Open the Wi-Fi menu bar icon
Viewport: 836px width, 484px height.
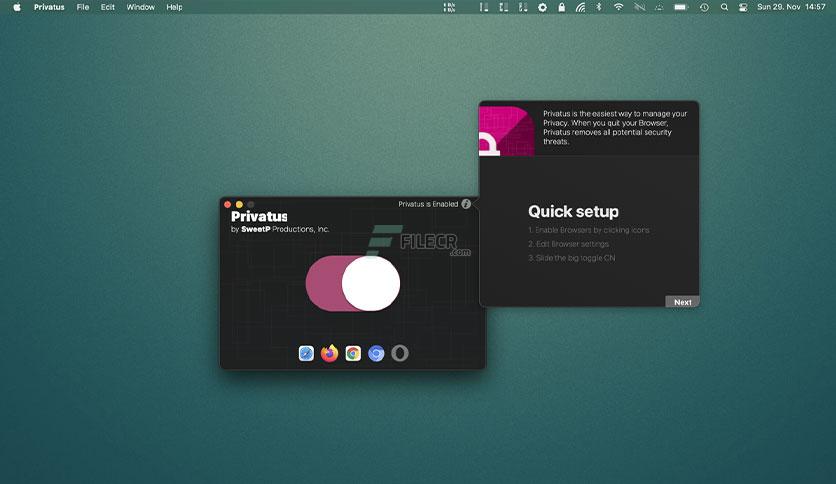618,7
